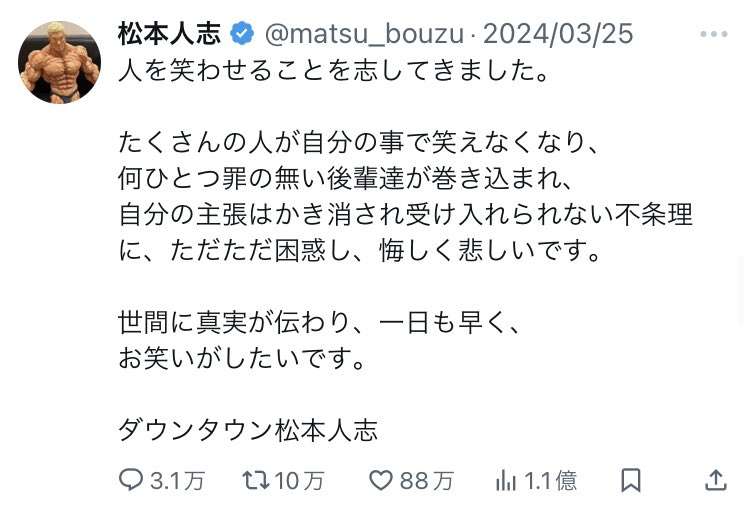Click the 1.1億 view count
The width and height of the screenshot is (750, 511).
[x=550, y=480]
